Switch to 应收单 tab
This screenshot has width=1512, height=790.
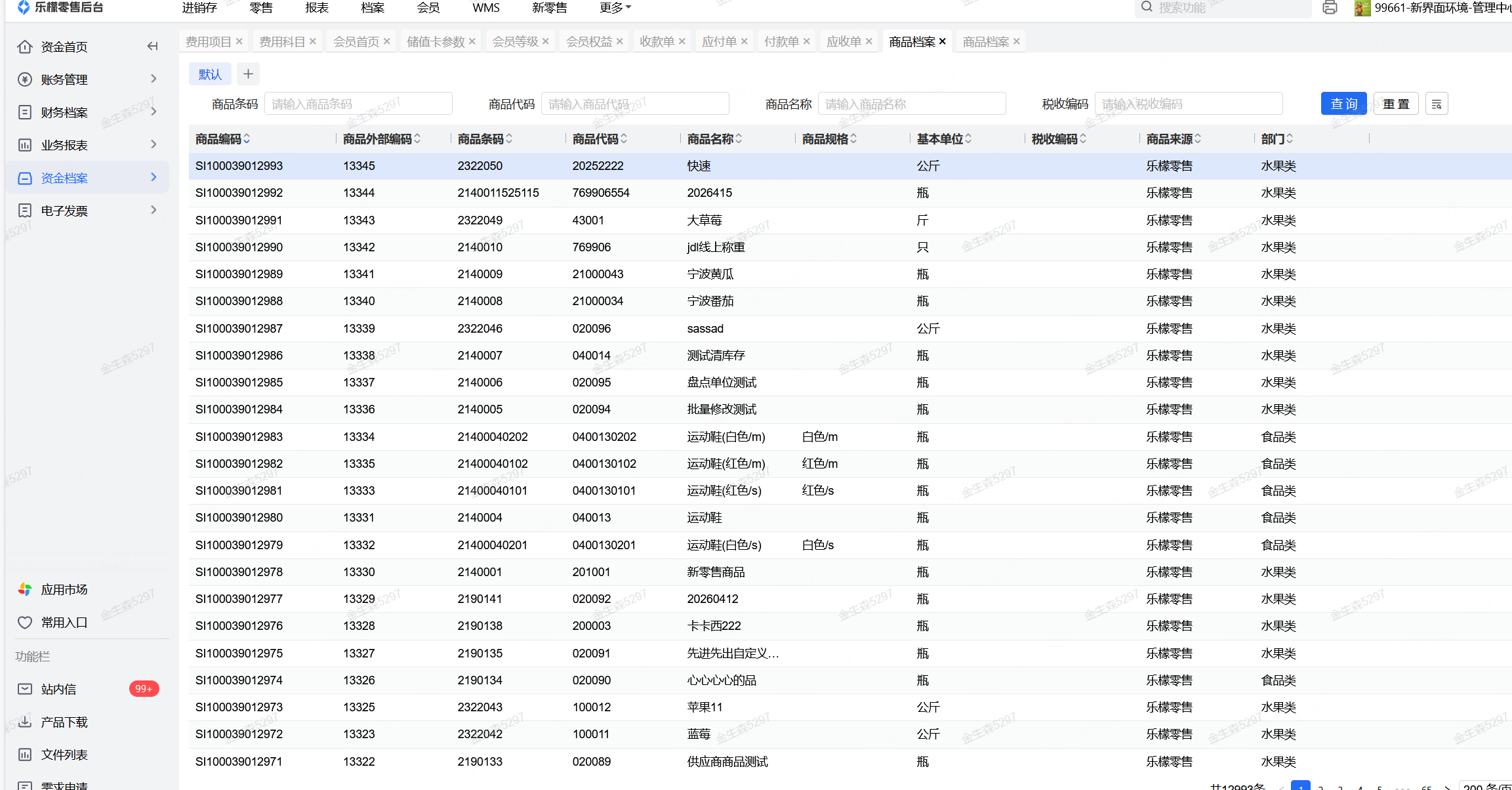(844, 41)
